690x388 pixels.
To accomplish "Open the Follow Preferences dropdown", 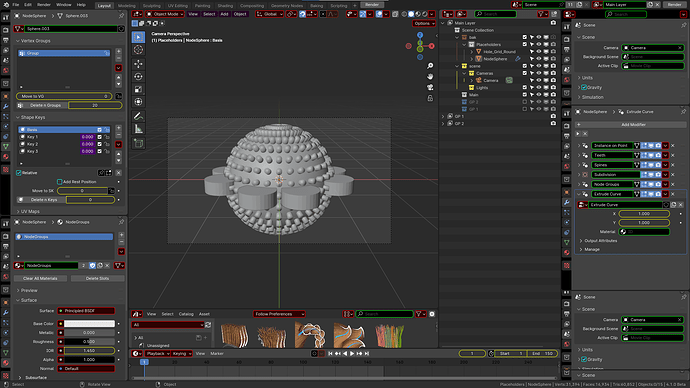I will [279, 314].
